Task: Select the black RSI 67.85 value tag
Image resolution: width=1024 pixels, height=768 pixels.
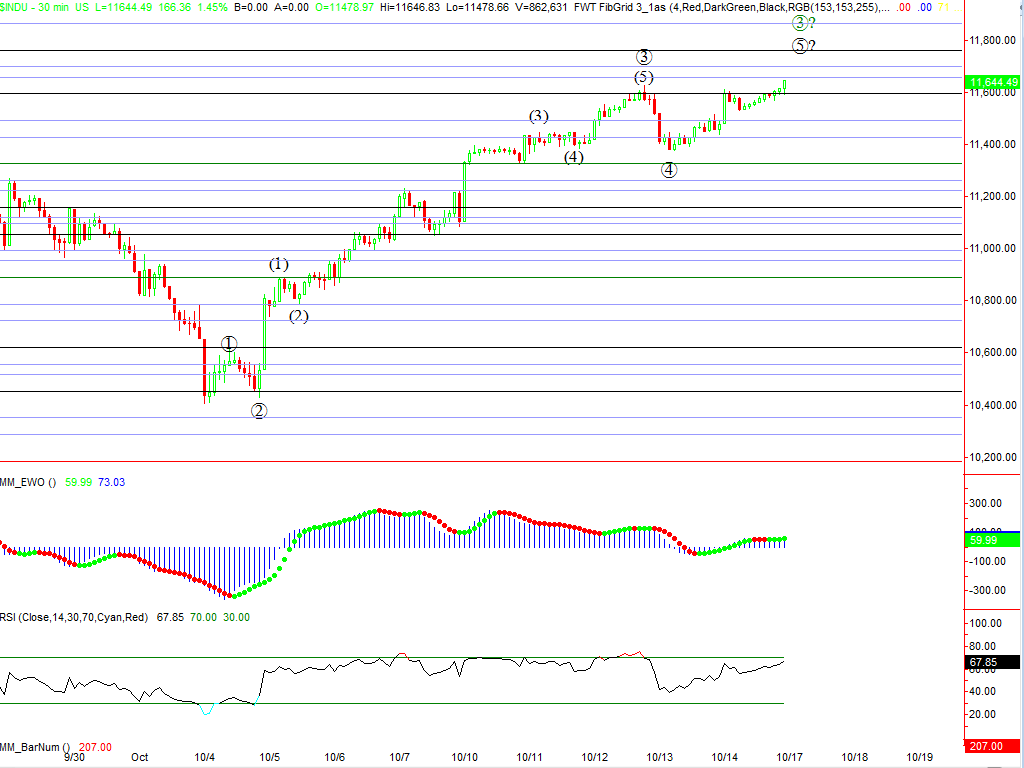Action: 993,662
